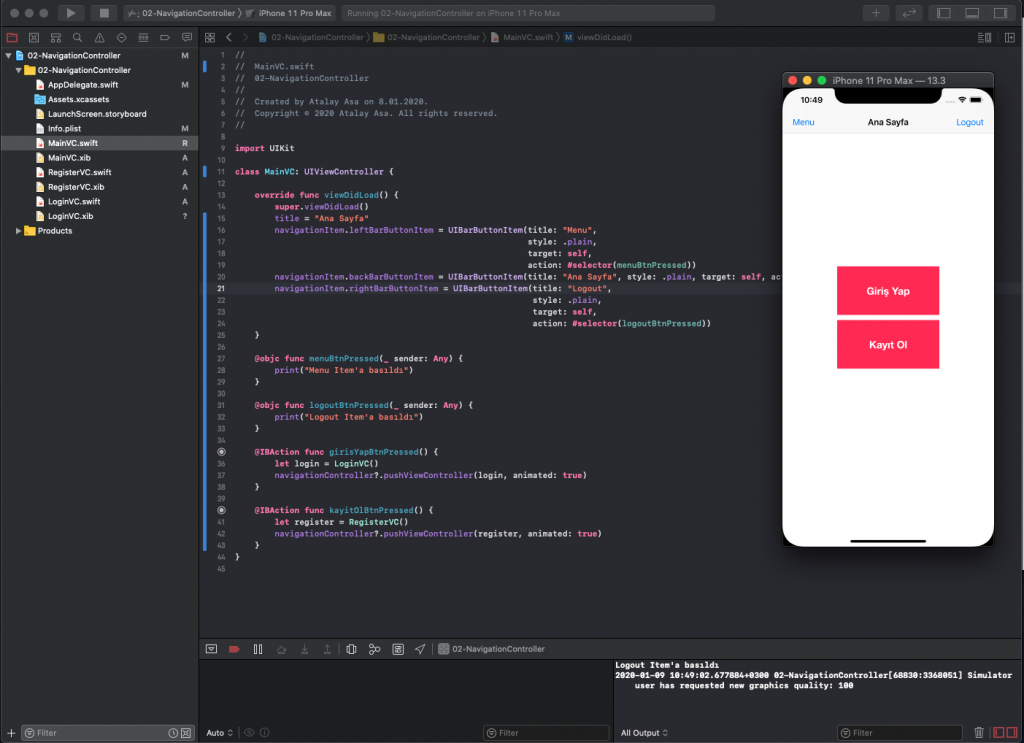
Task: Clear the console with the trash icon
Action: click(979, 733)
